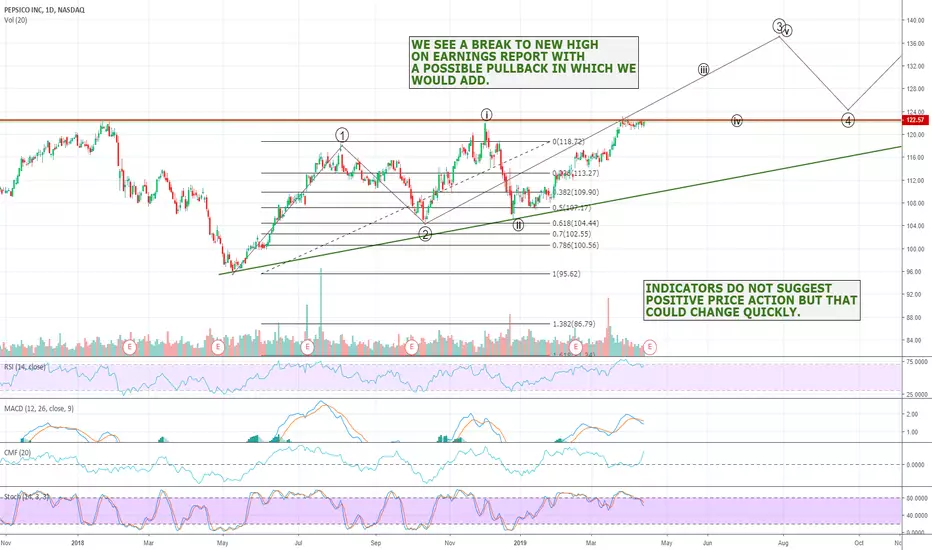932x550 pixels.
Task: Click the 84.00 price axis label
Action: [x=915, y=341]
